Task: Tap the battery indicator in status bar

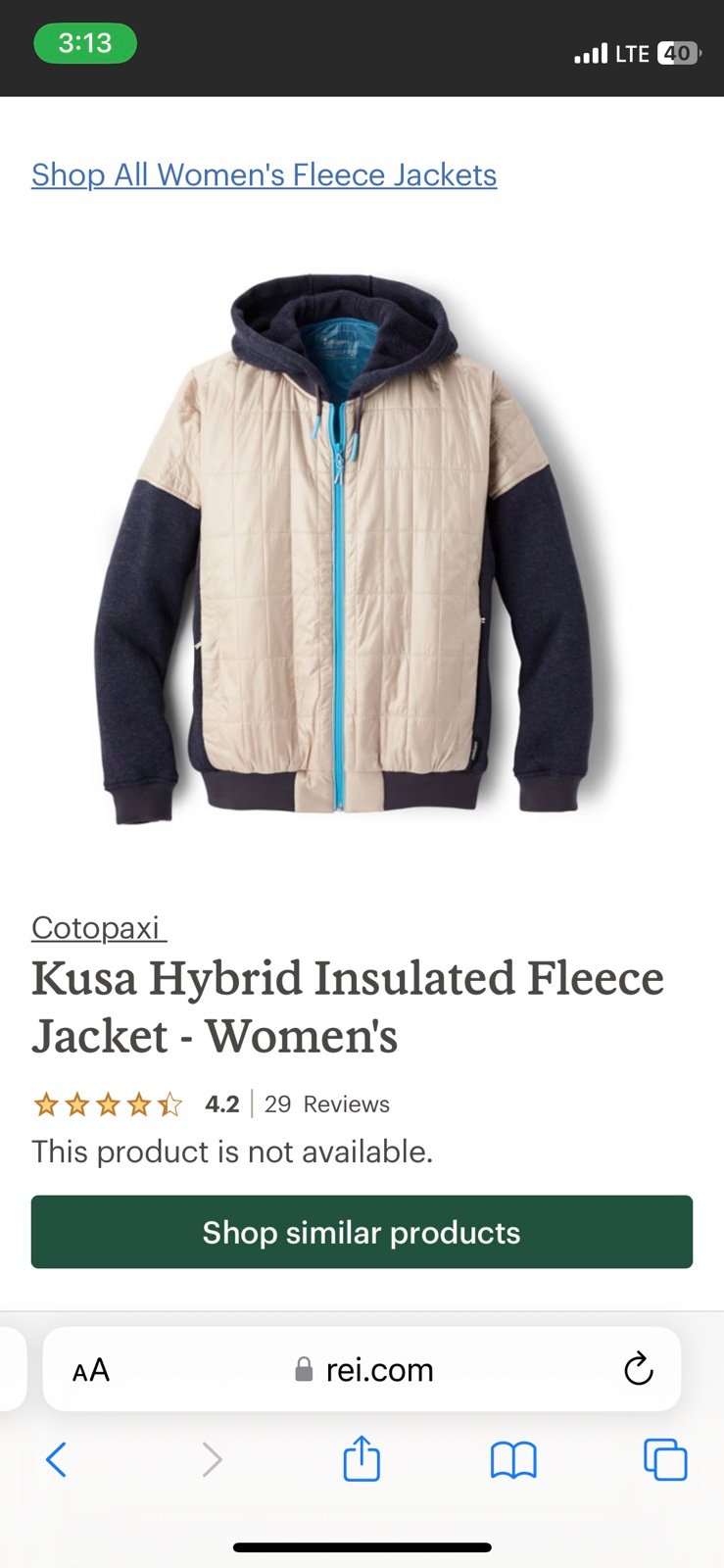Action: click(x=680, y=53)
